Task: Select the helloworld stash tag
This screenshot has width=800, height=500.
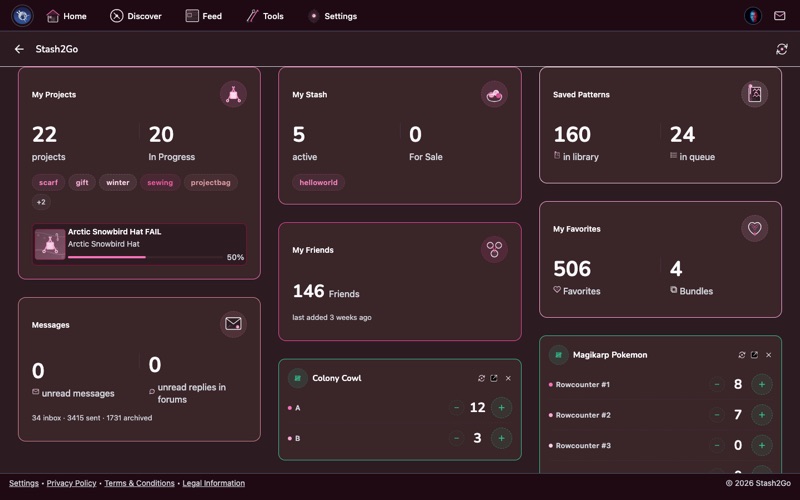Action: click(x=318, y=183)
